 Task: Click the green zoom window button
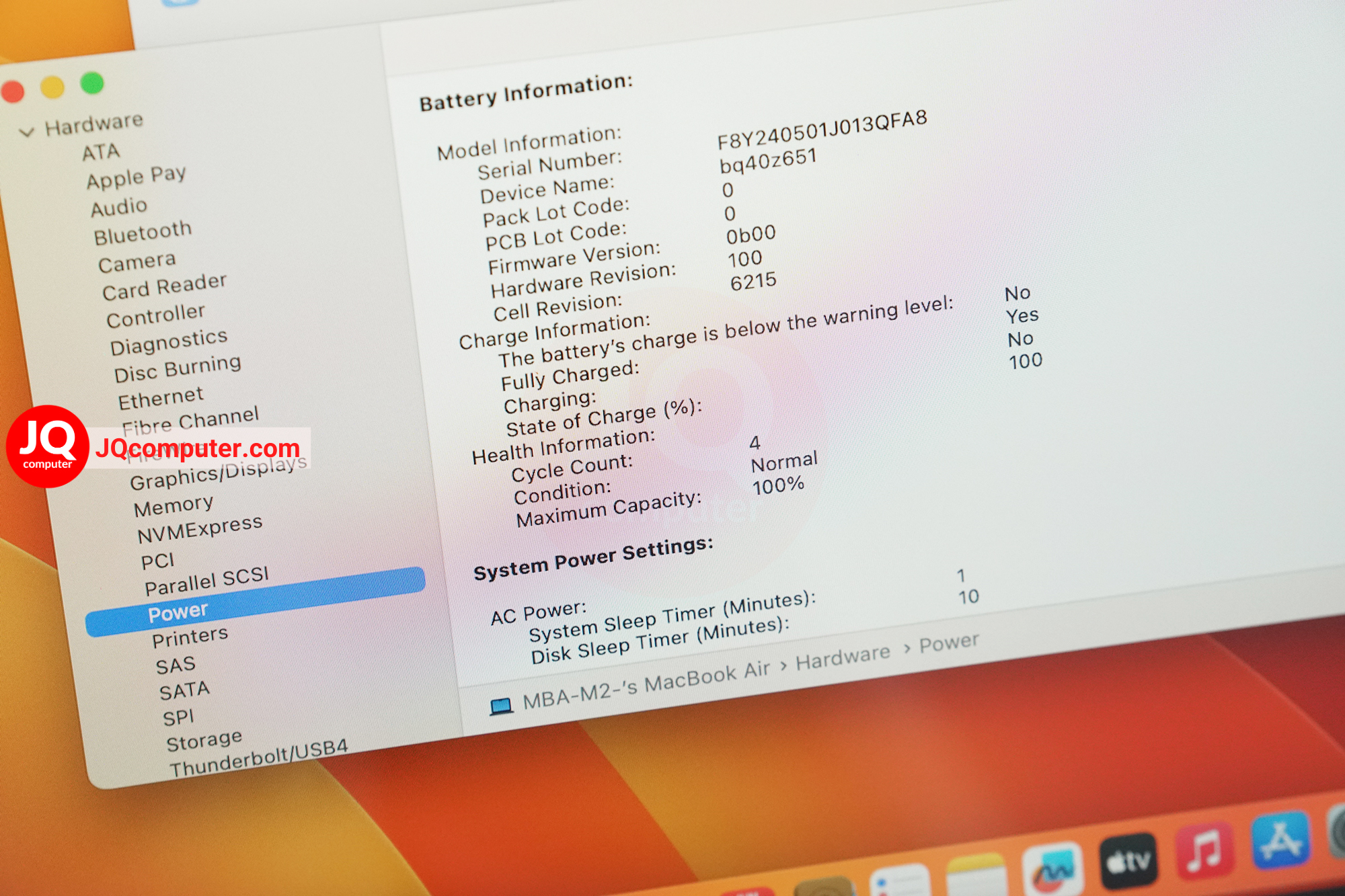coord(92,83)
